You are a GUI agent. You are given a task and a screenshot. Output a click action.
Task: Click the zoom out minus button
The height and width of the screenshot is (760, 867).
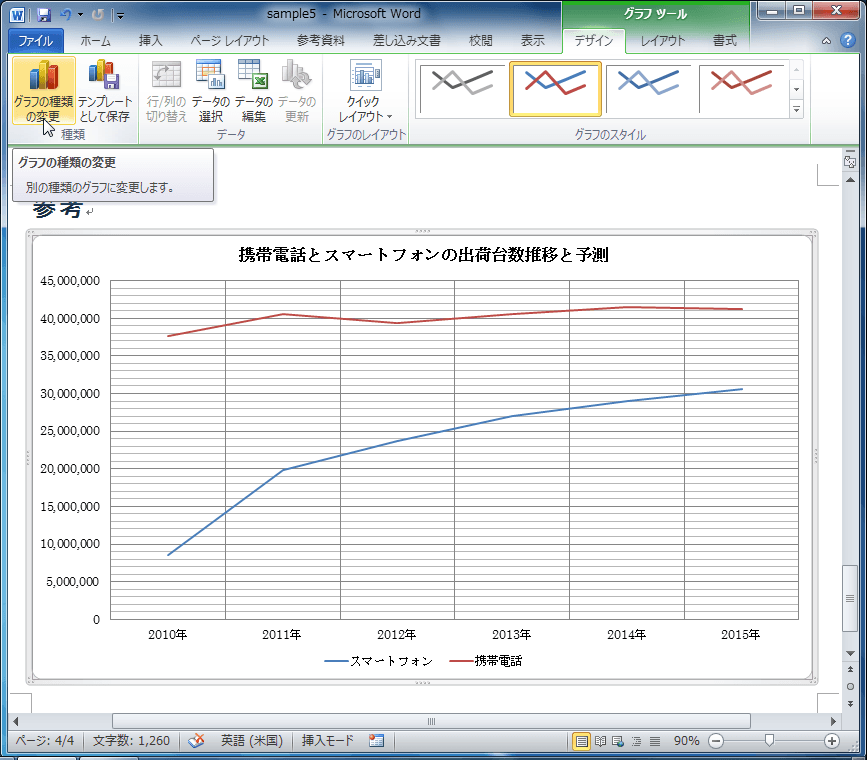[716, 741]
